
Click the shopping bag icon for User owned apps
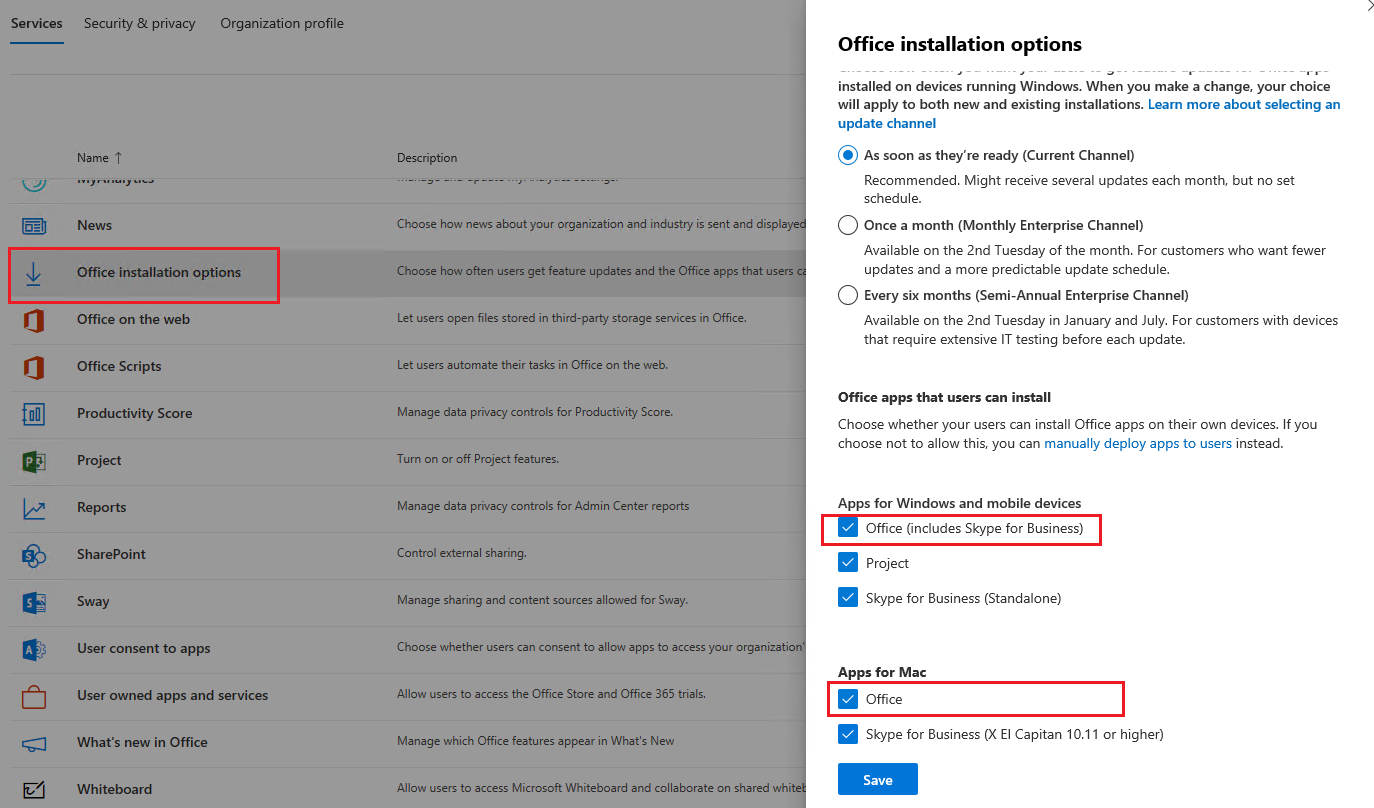coord(34,696)
